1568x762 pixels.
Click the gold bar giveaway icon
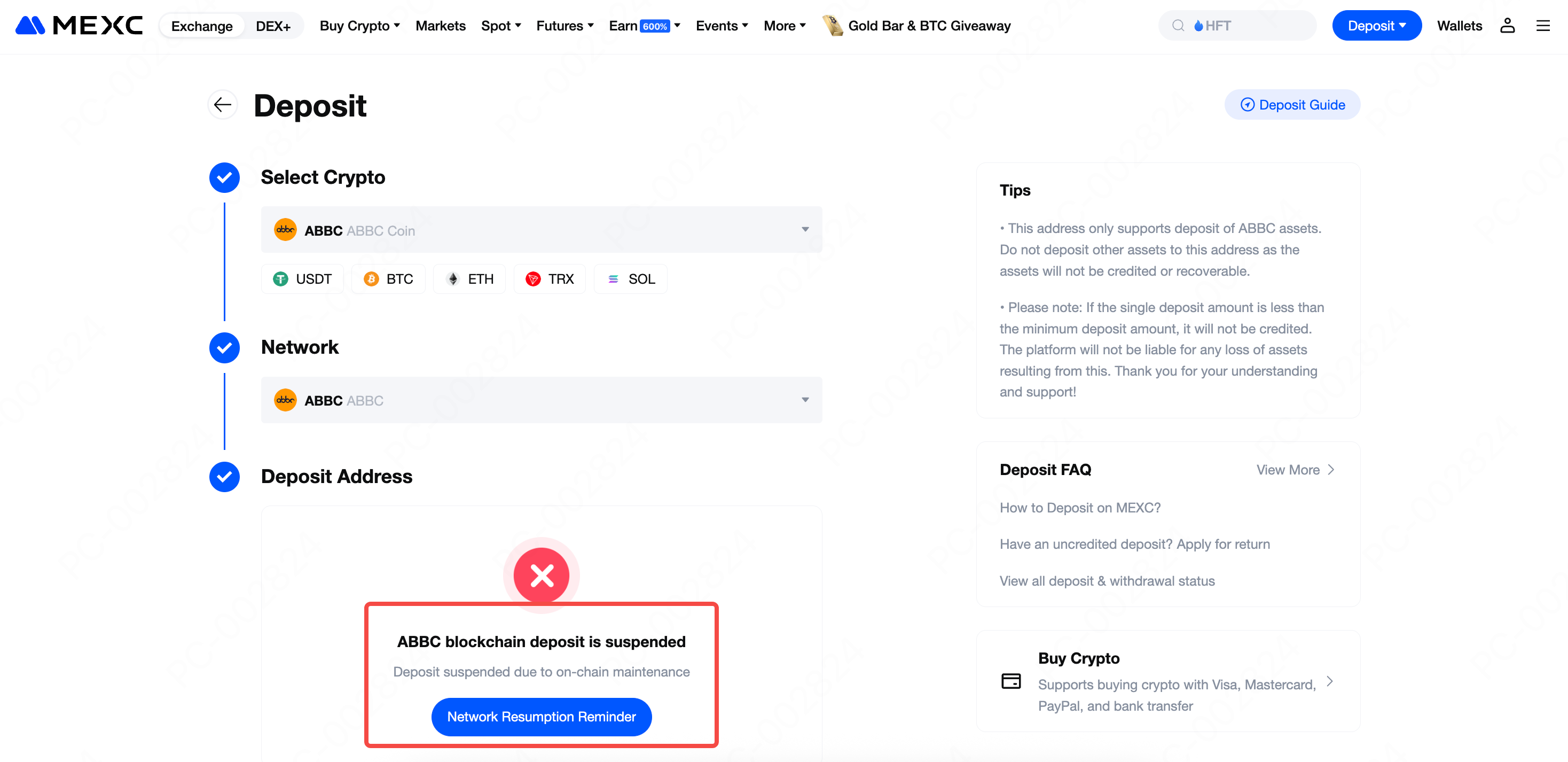[833, 26]
